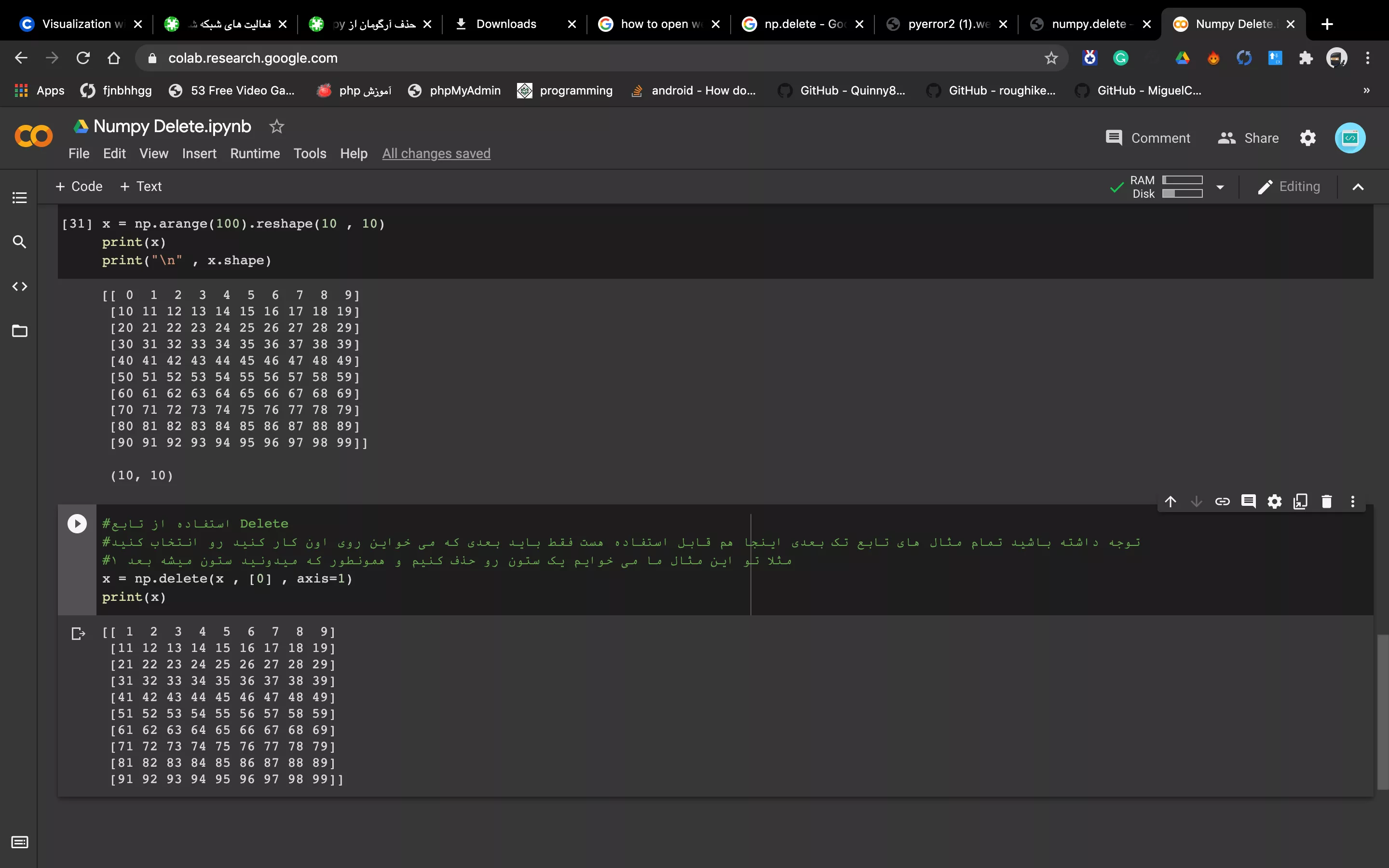The image size is (1389, 868).
Task: Delete the selected cell with trash icon
Action: tap(1326, 502)
